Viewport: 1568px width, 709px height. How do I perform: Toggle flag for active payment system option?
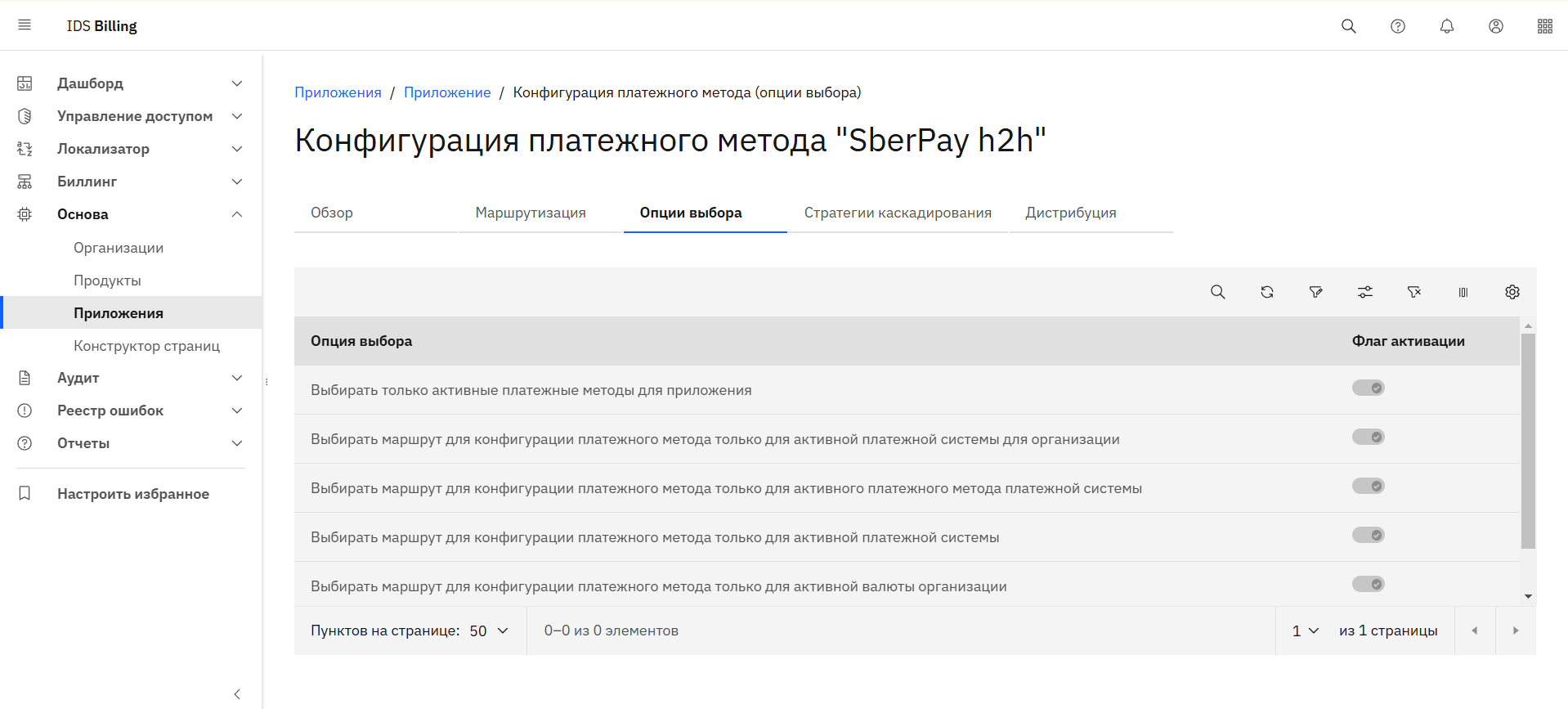coord(1368,535)
